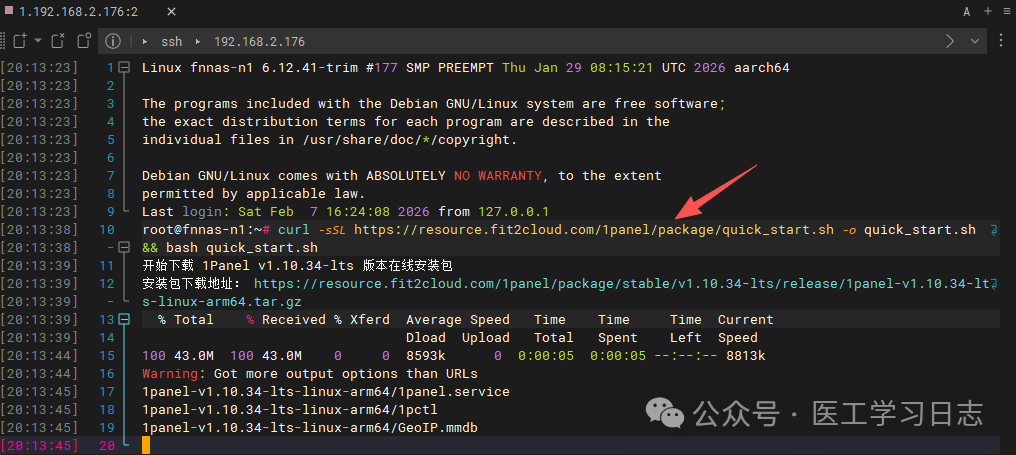
Task: Open the dropdown arrow beside new session icon
Action: [38, 41]
